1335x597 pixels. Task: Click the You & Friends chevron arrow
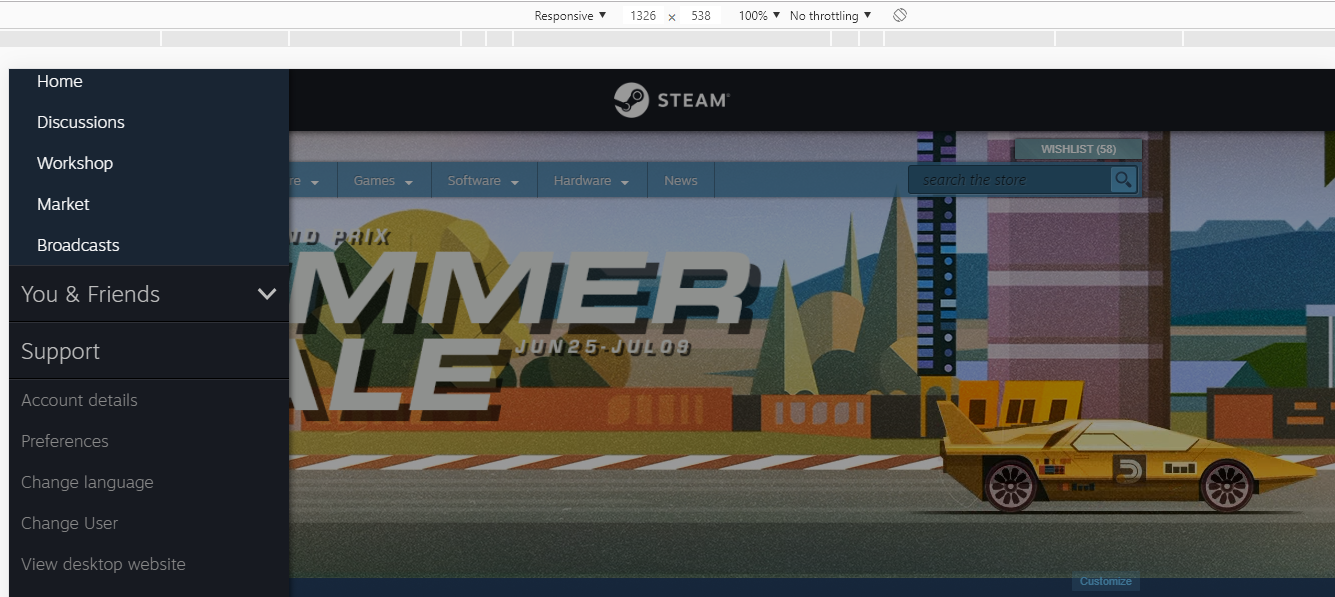(x=267, y=294)
